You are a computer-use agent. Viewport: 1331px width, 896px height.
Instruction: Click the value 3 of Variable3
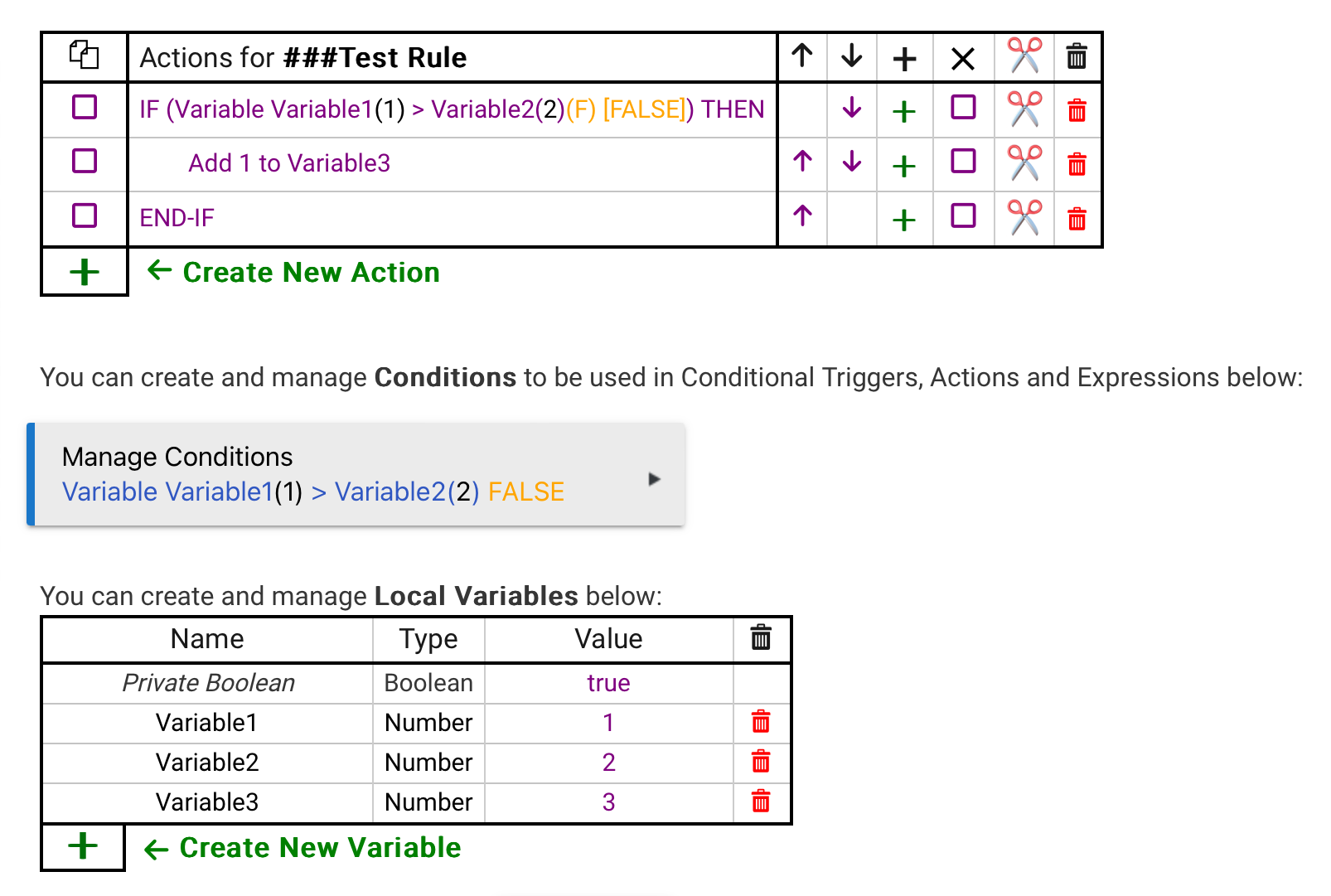click(x=608, y=802)
